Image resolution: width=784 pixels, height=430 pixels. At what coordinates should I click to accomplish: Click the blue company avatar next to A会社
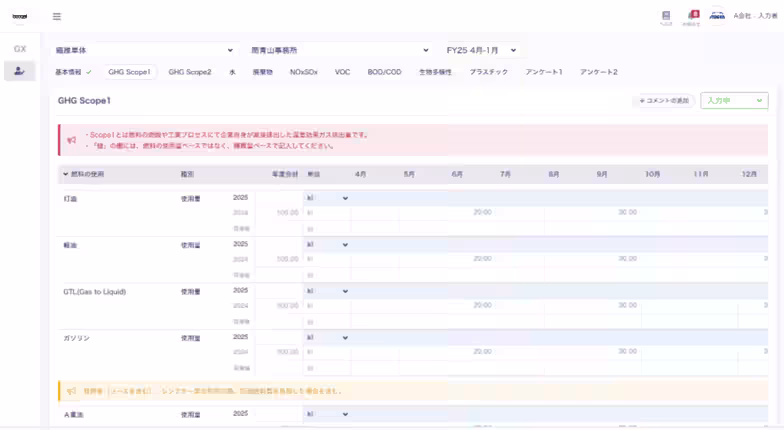pyautogui.click(x=717, y=16)
